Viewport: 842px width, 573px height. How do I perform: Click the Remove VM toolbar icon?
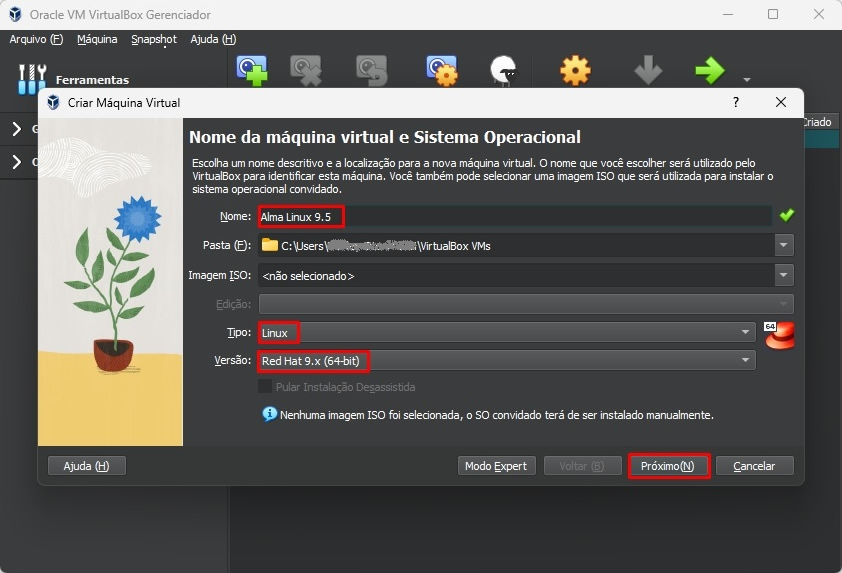point(306,70)
